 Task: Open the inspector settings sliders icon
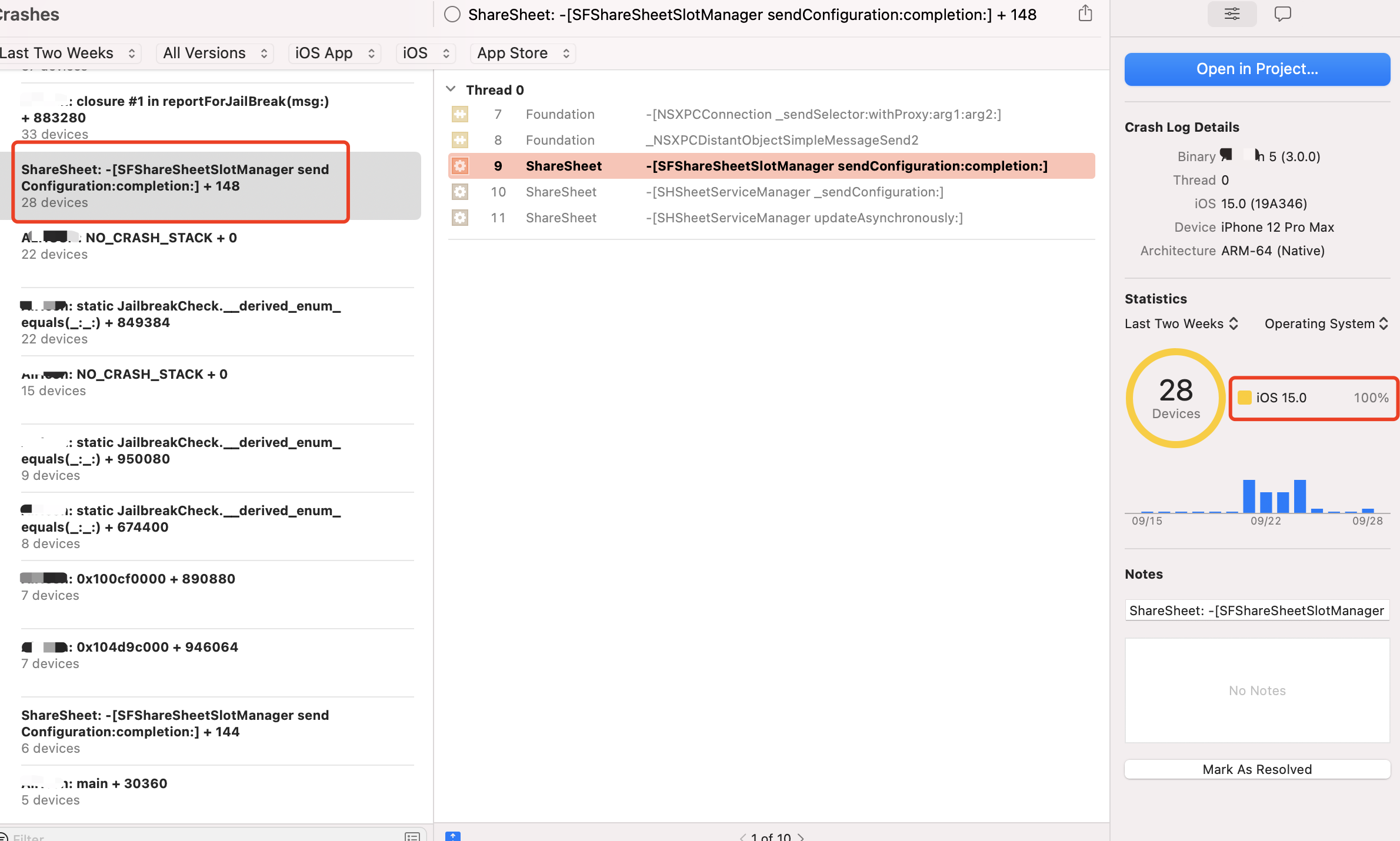[1232, 14]
